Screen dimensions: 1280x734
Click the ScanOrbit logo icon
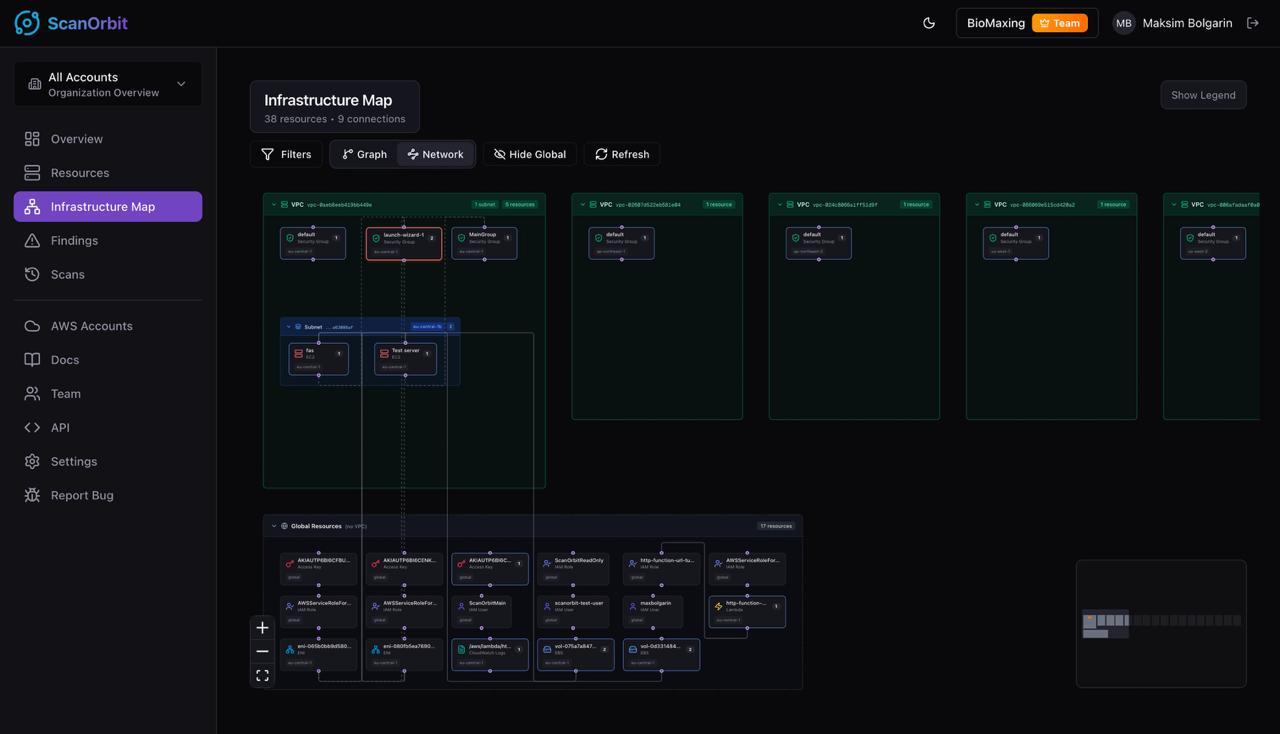pos(27,22)
